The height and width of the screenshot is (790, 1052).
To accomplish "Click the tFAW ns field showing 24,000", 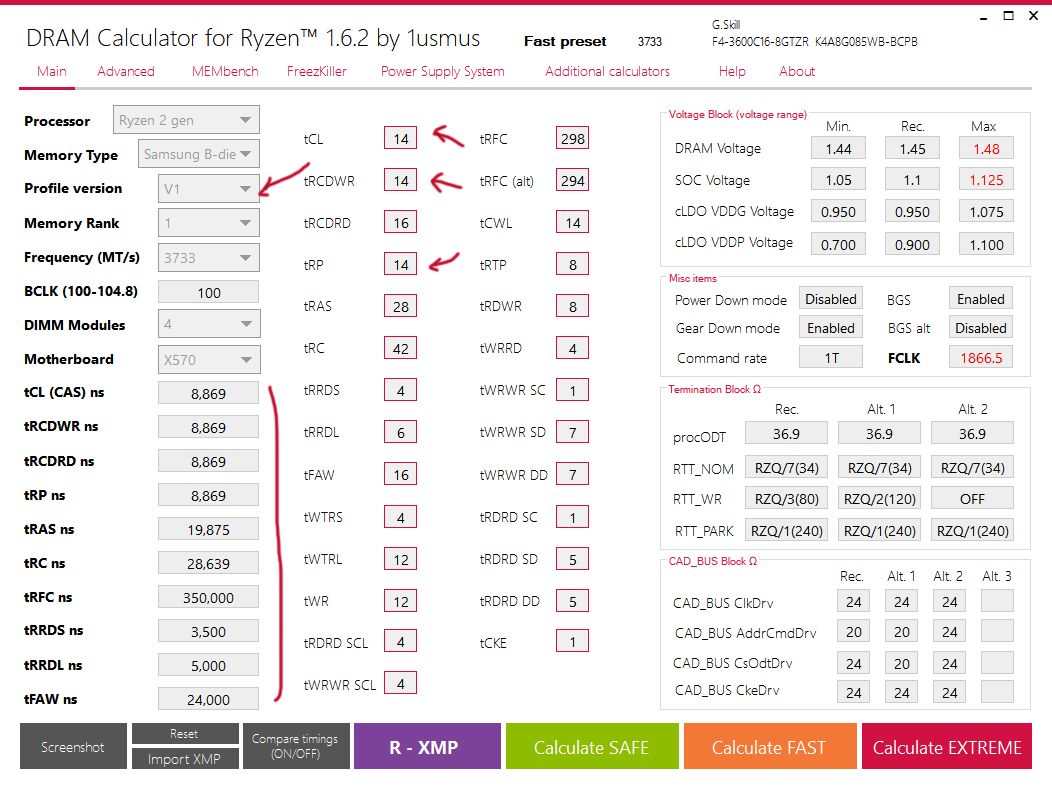I will coord(209,699).
